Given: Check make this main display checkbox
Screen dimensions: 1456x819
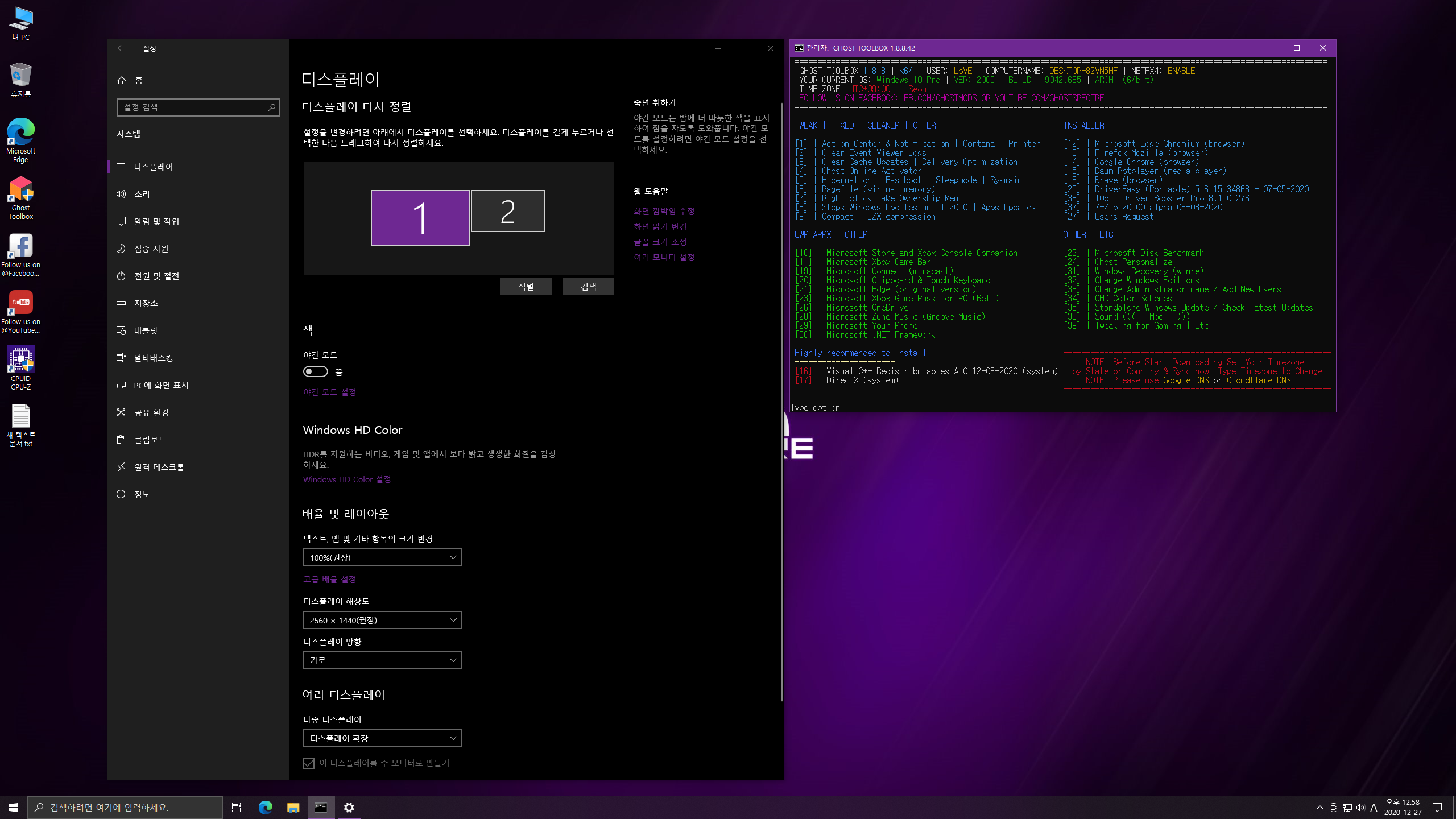Looking at the screenshot, I should [309, 763].
